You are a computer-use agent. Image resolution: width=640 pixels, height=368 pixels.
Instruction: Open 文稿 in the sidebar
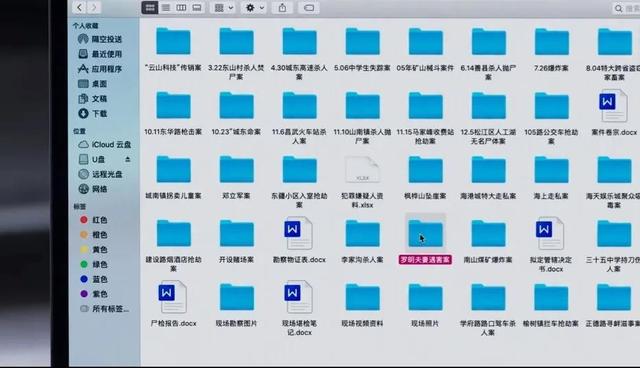pos(93,99)
